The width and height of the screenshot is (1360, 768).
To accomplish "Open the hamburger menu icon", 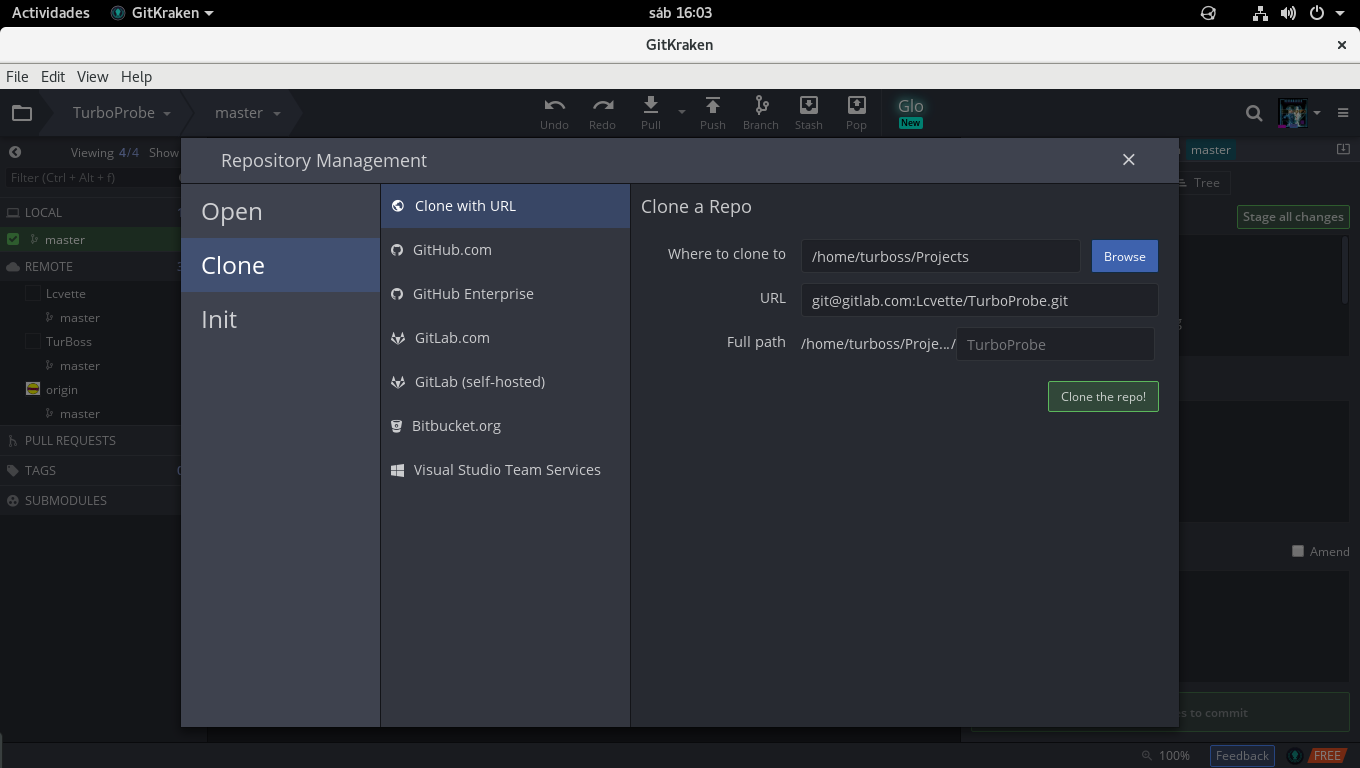I will [x=1343, y=113].
